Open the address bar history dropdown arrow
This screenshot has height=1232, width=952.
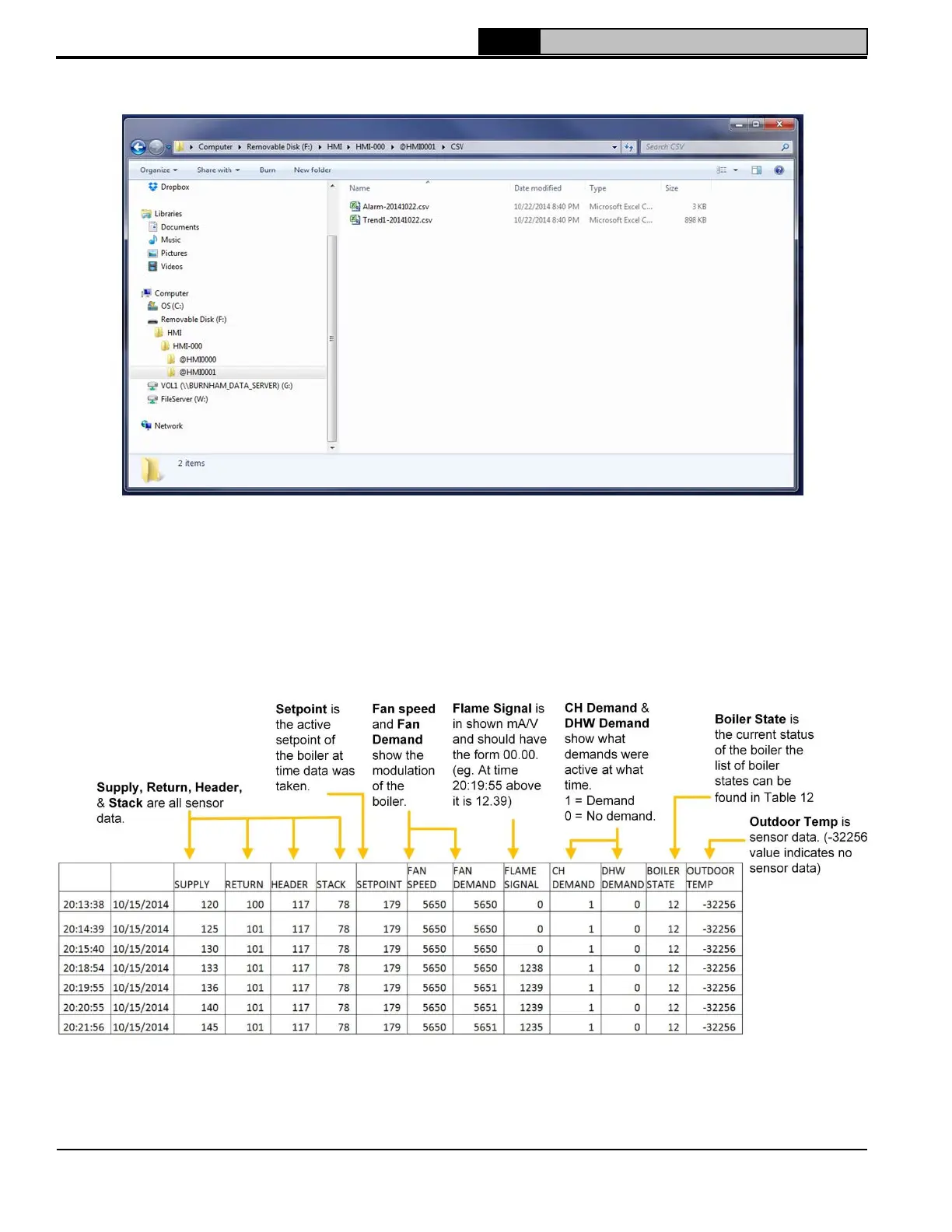coord(614,147)
